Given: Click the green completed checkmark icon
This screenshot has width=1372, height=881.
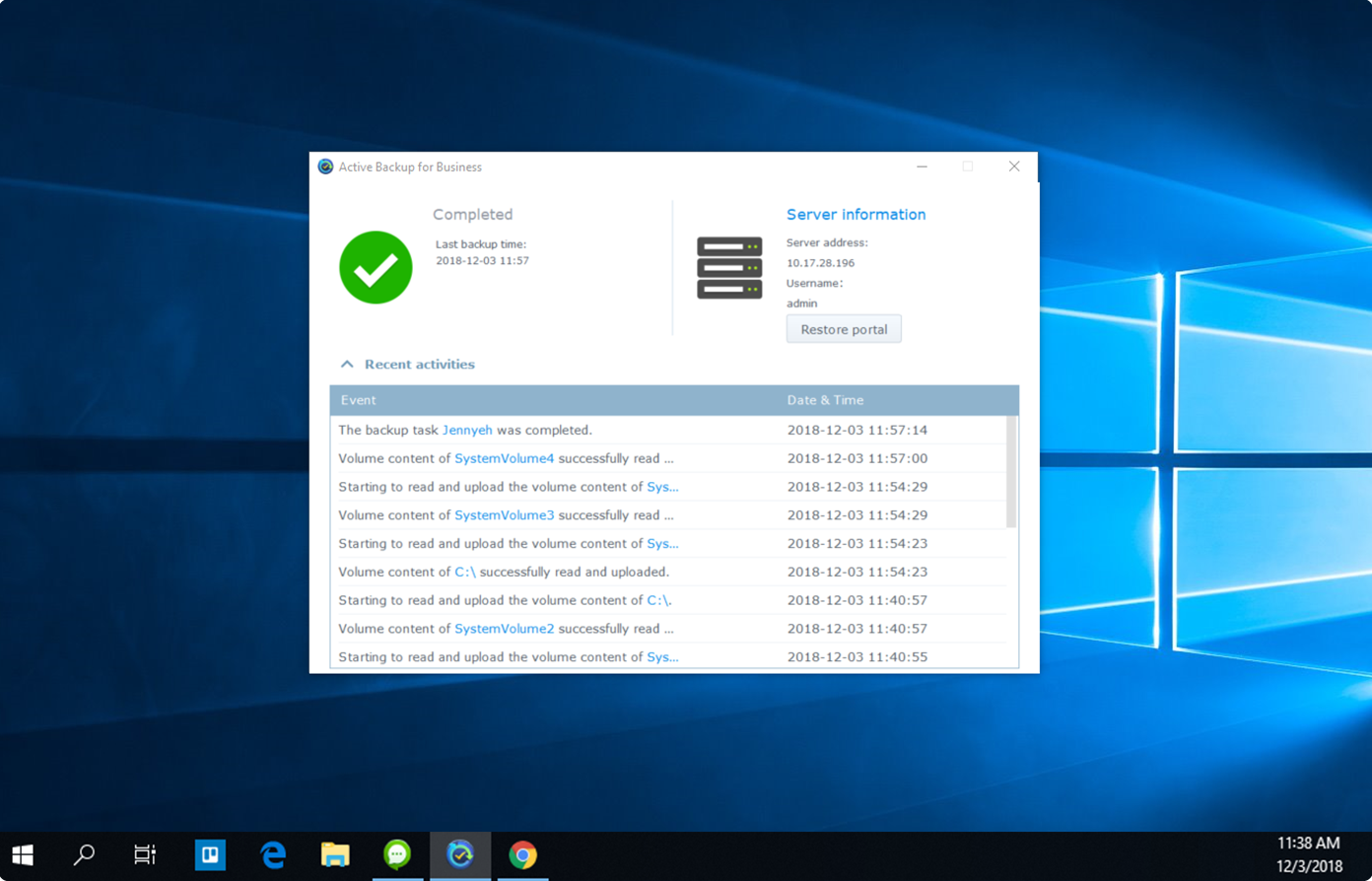Looking at the screenshot, I should [x=376, y=267].
